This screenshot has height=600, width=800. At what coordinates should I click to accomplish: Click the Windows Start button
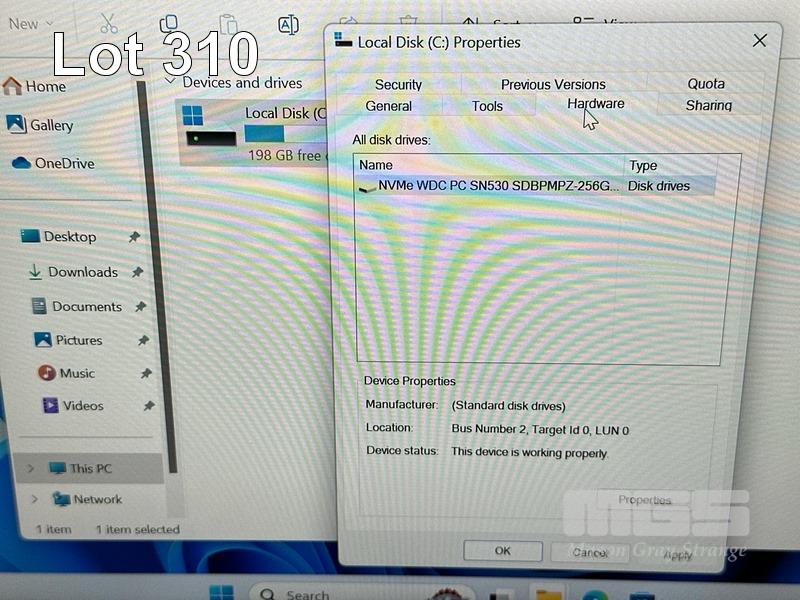[221, 593]
